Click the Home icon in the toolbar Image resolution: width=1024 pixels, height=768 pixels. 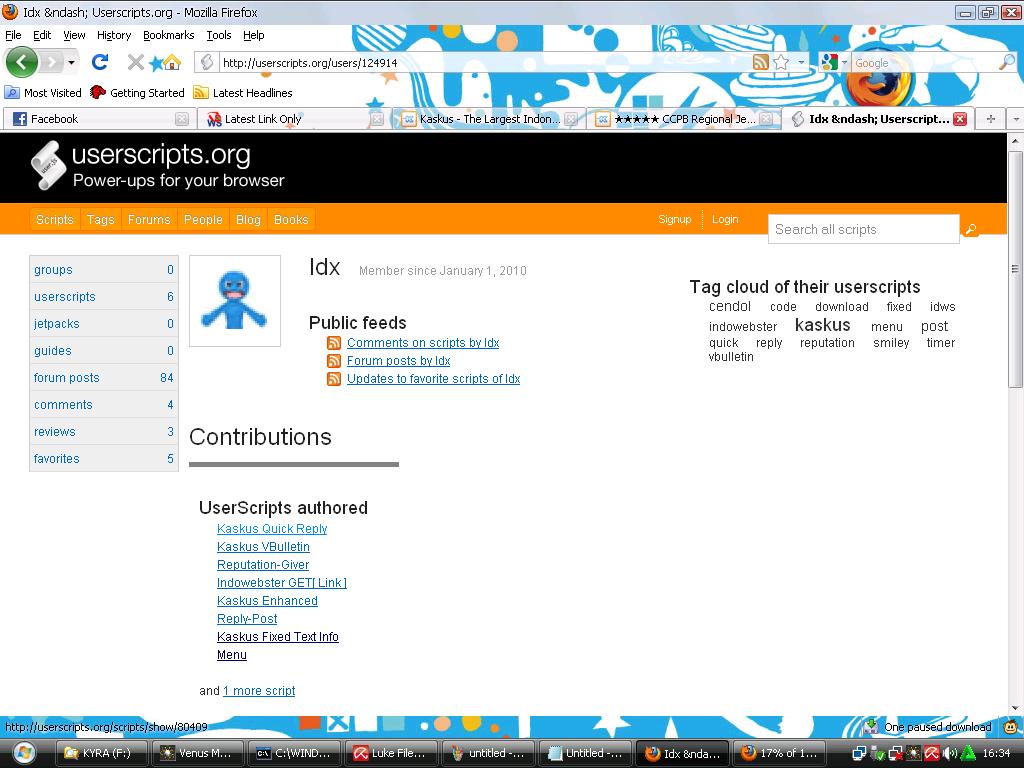(172, 62)
